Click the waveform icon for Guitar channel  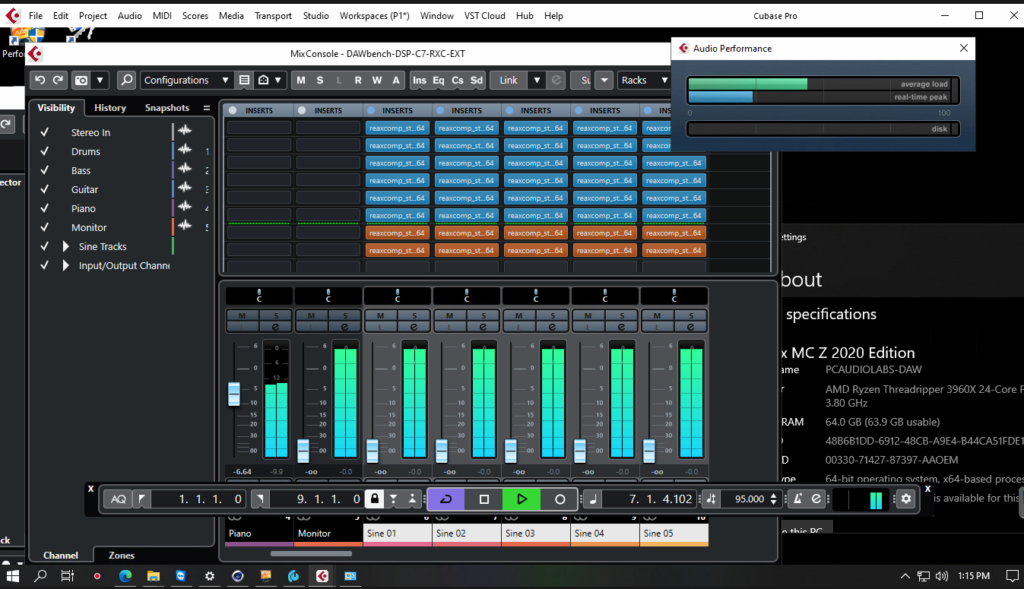click(x=185, y=188)
